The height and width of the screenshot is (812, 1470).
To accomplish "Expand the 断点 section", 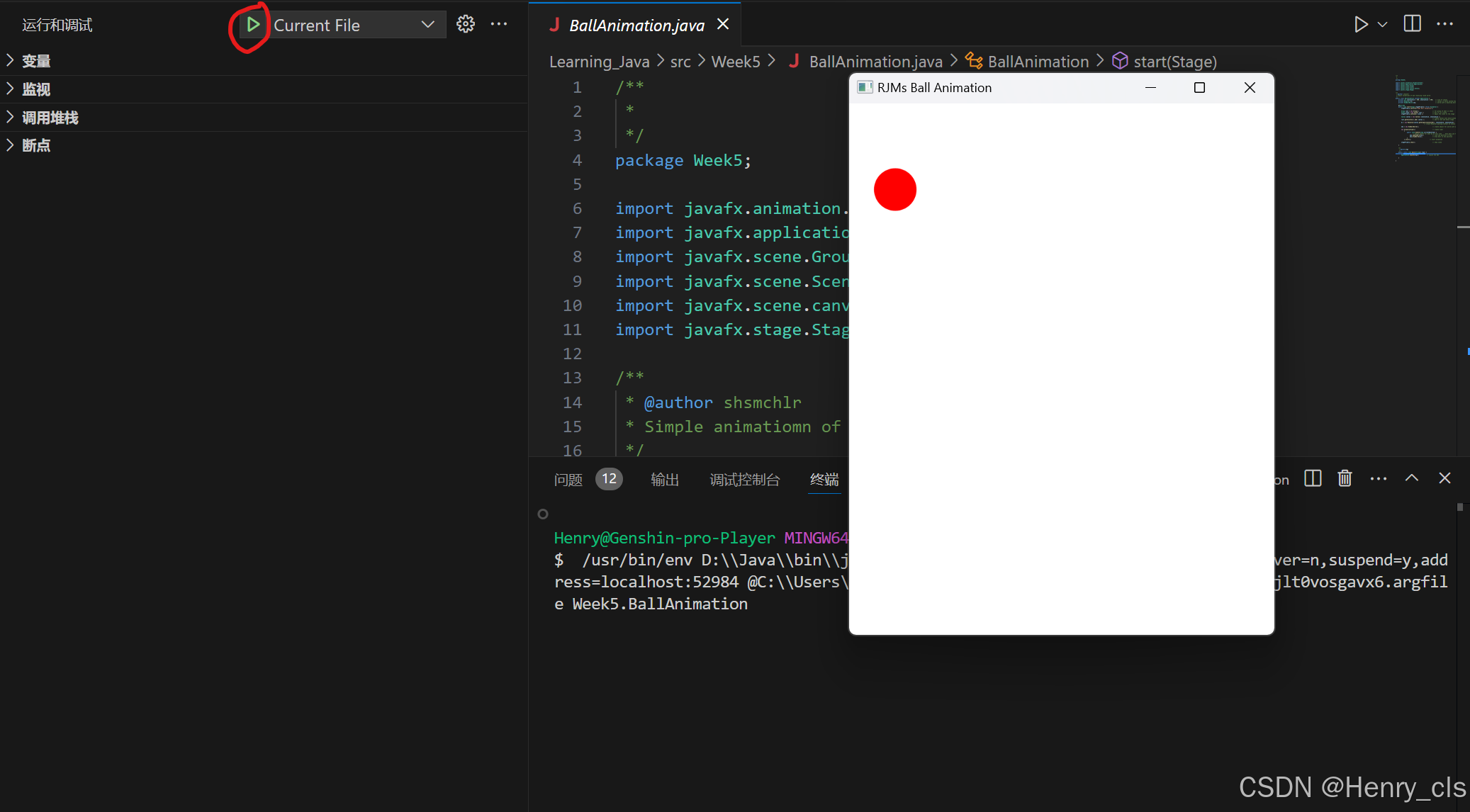I will [x=36, y=145].
